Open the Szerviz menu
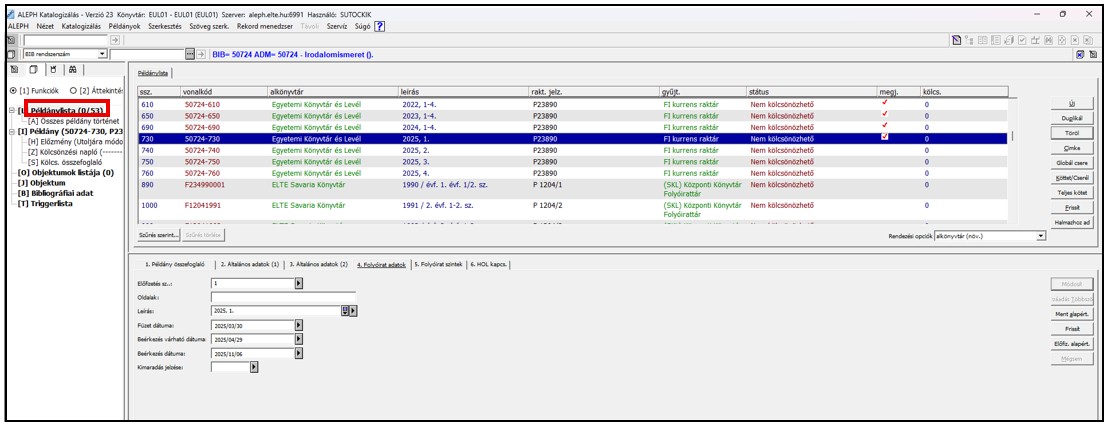1107x425 pixels. [x=336, y=26]
